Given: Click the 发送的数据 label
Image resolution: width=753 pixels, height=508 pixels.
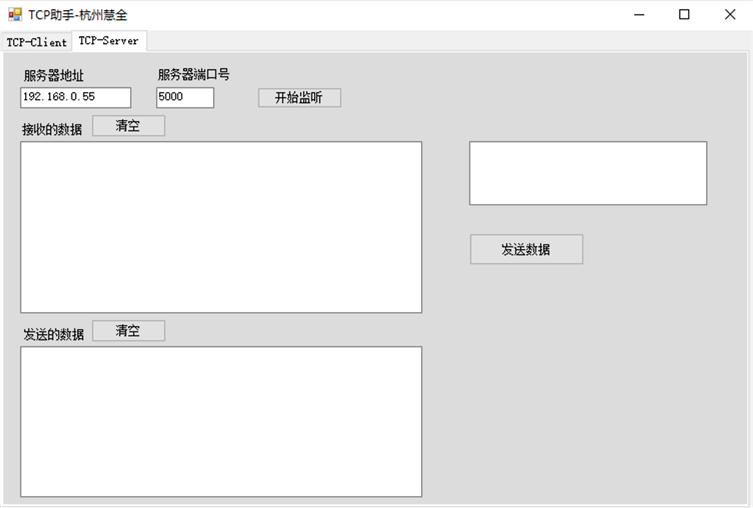Looking at the screenshot, I should tap(53, 334).
